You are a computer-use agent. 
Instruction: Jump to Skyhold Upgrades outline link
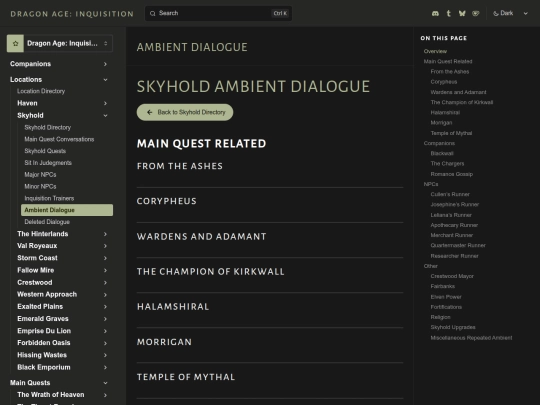(x=453, y=327)
